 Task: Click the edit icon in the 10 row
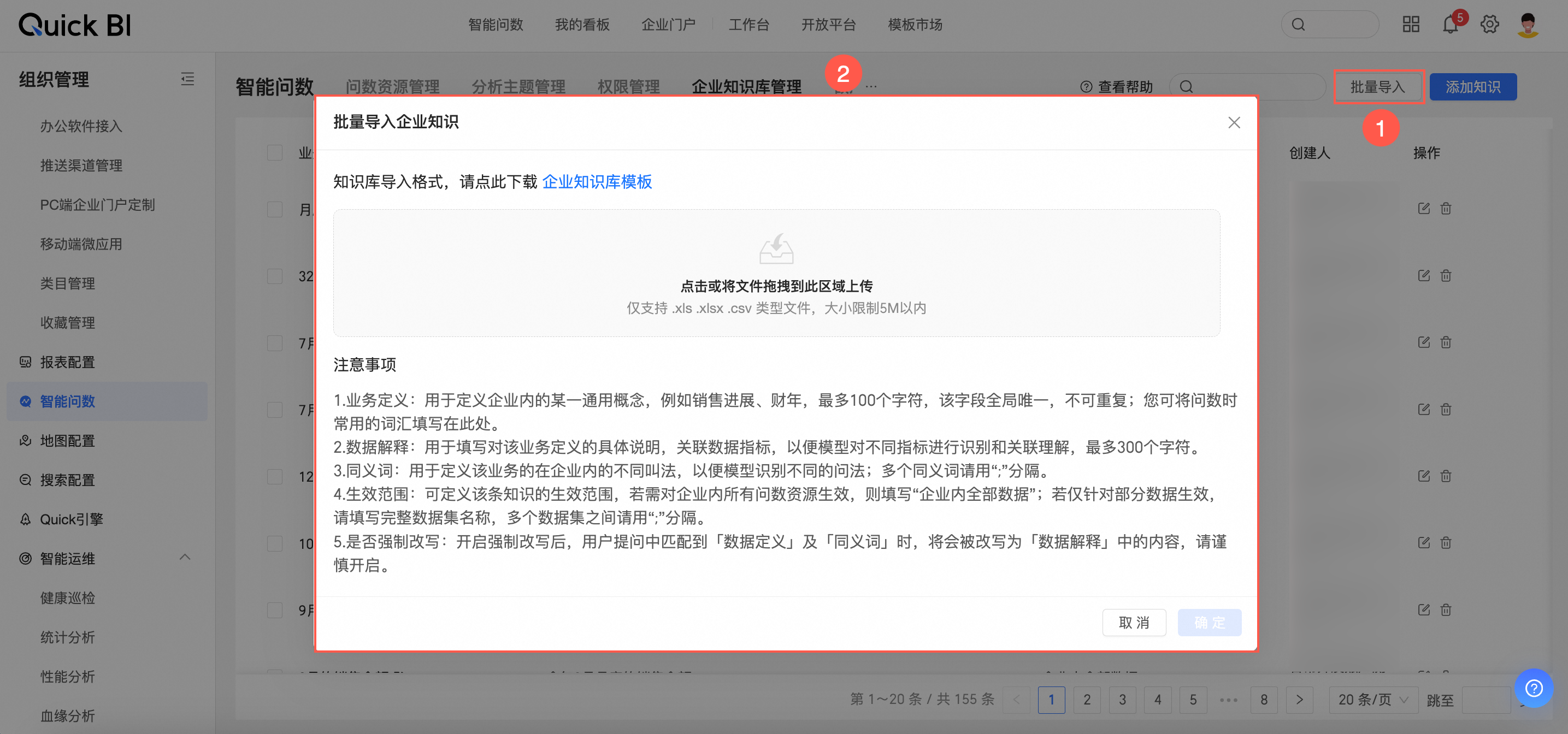tap(1424, 543)
